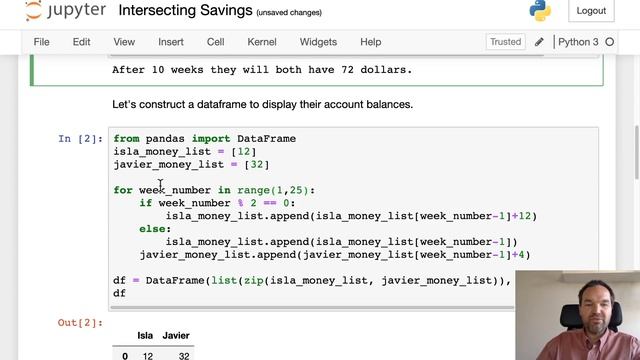640x360 pixels.
Task: Open the Cell menu
Action: tap(216, 42)
